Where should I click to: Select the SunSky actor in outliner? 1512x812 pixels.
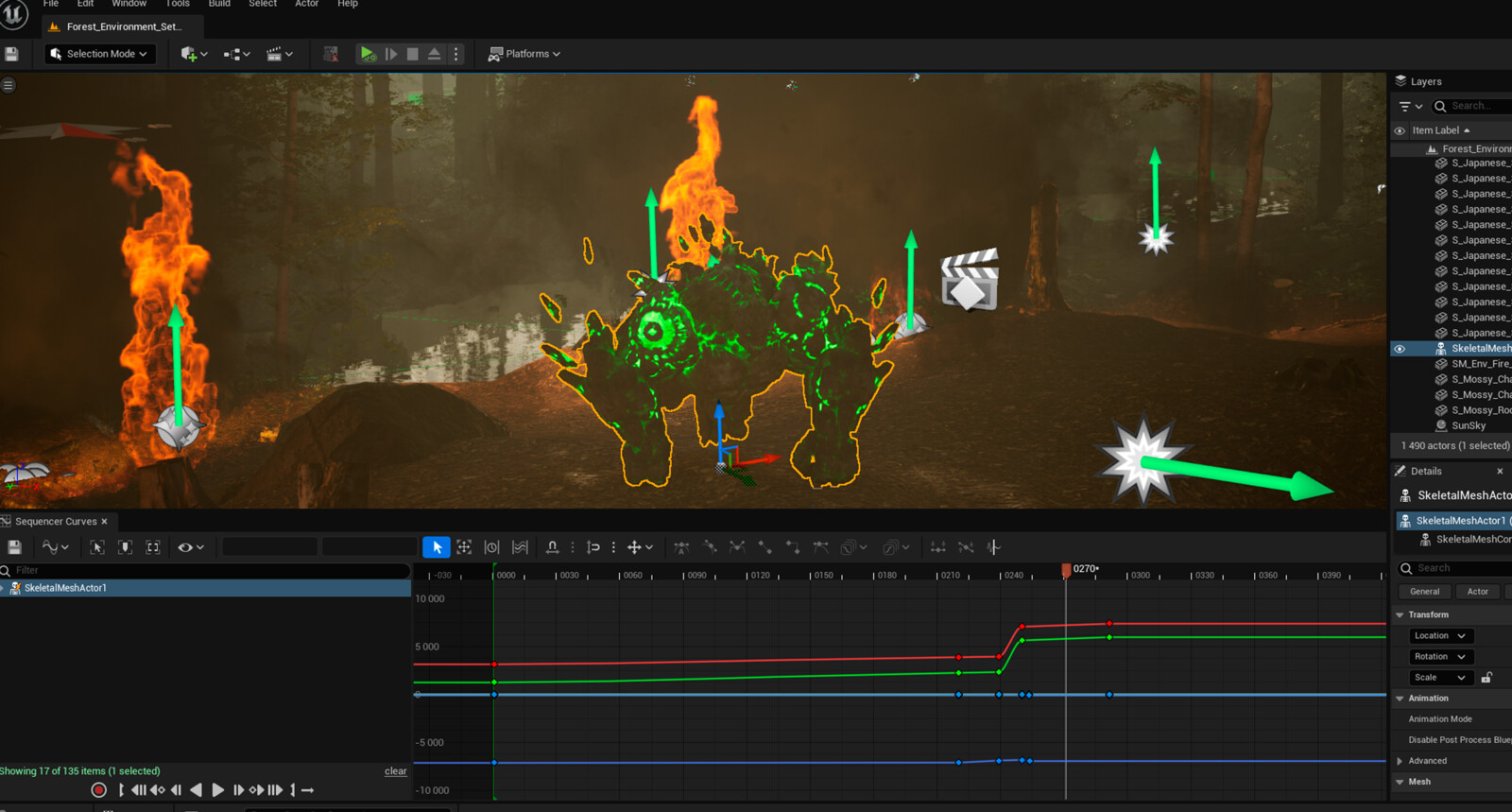click(1468, 426)
